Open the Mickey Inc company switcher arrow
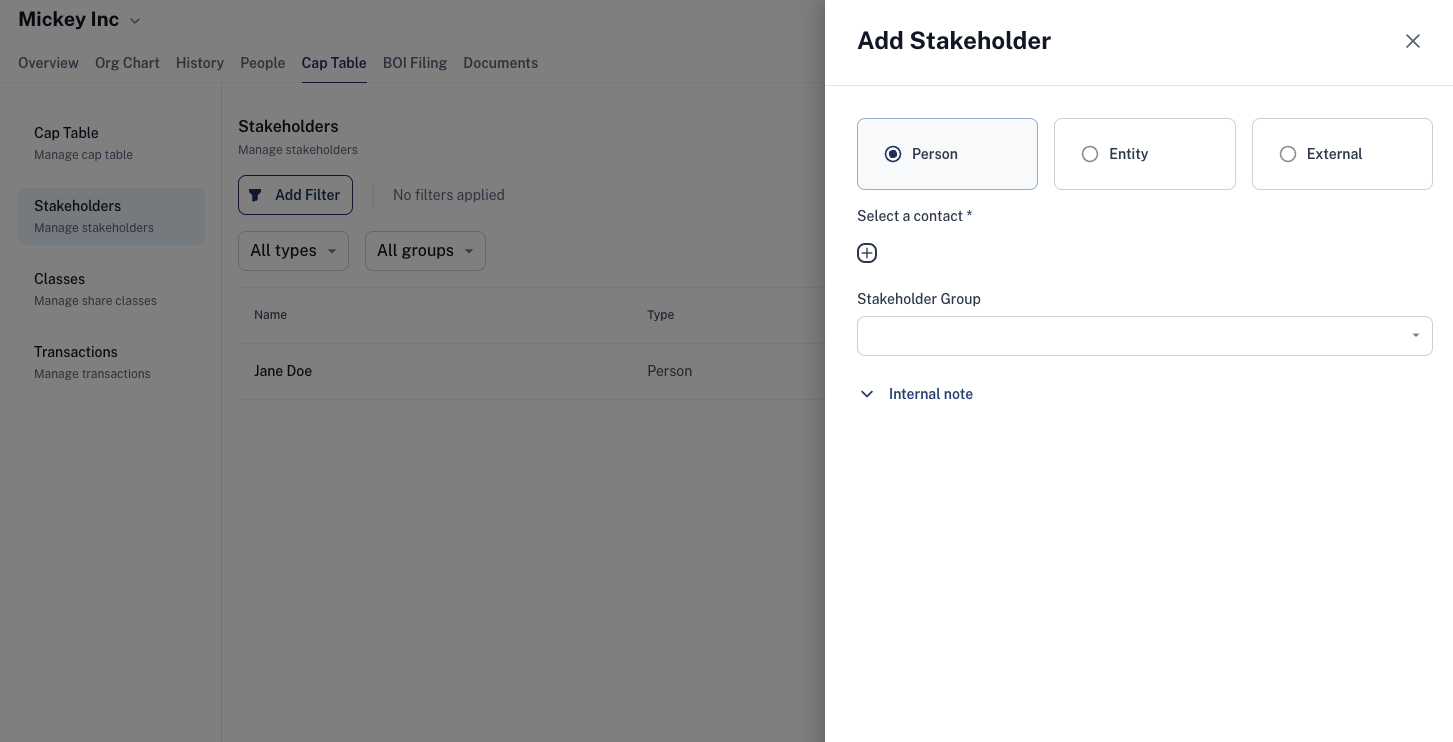 tap(135, 21)
